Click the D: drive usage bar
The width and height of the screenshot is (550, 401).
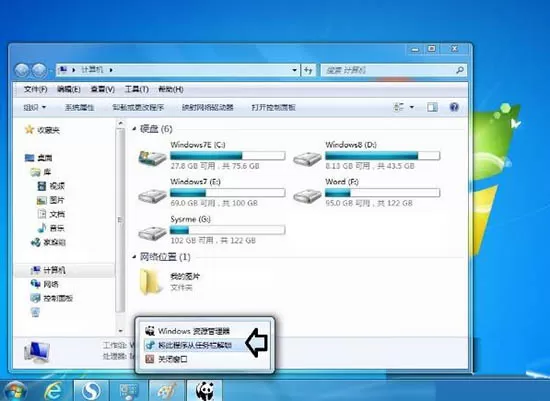tap(382, 155)
